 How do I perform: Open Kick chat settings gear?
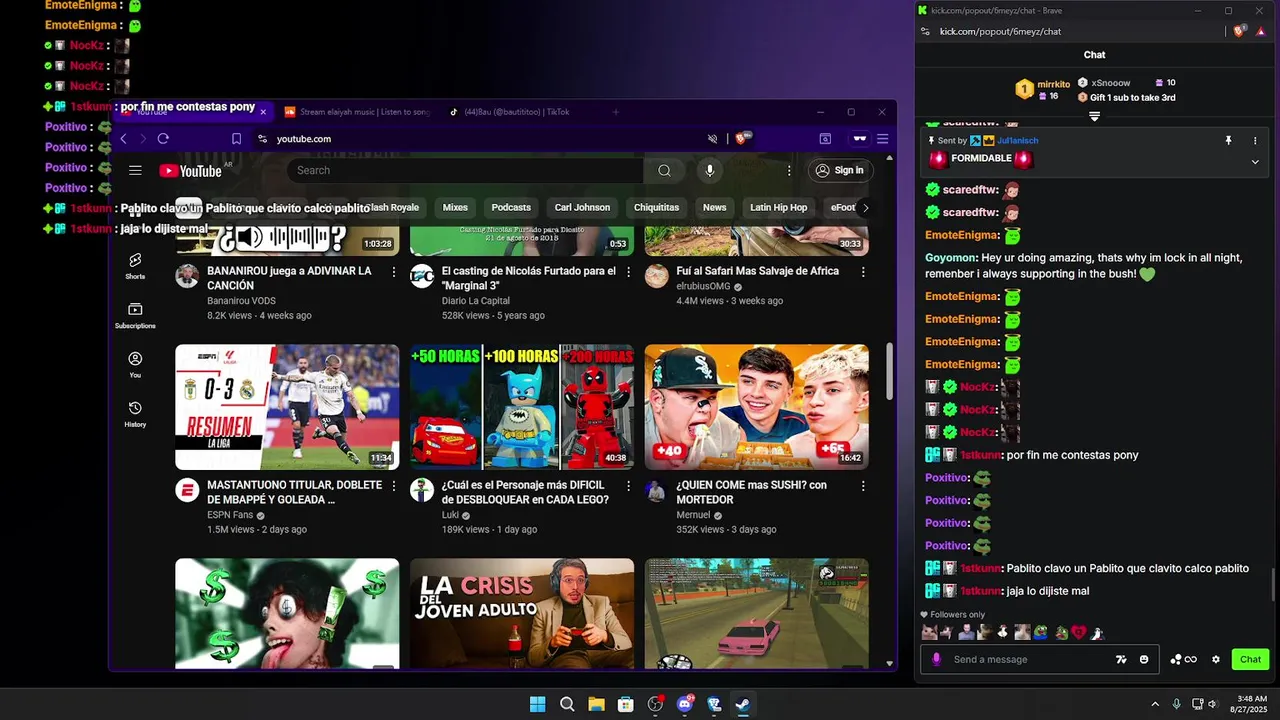pyautogui.click(x=1216, y=660)
